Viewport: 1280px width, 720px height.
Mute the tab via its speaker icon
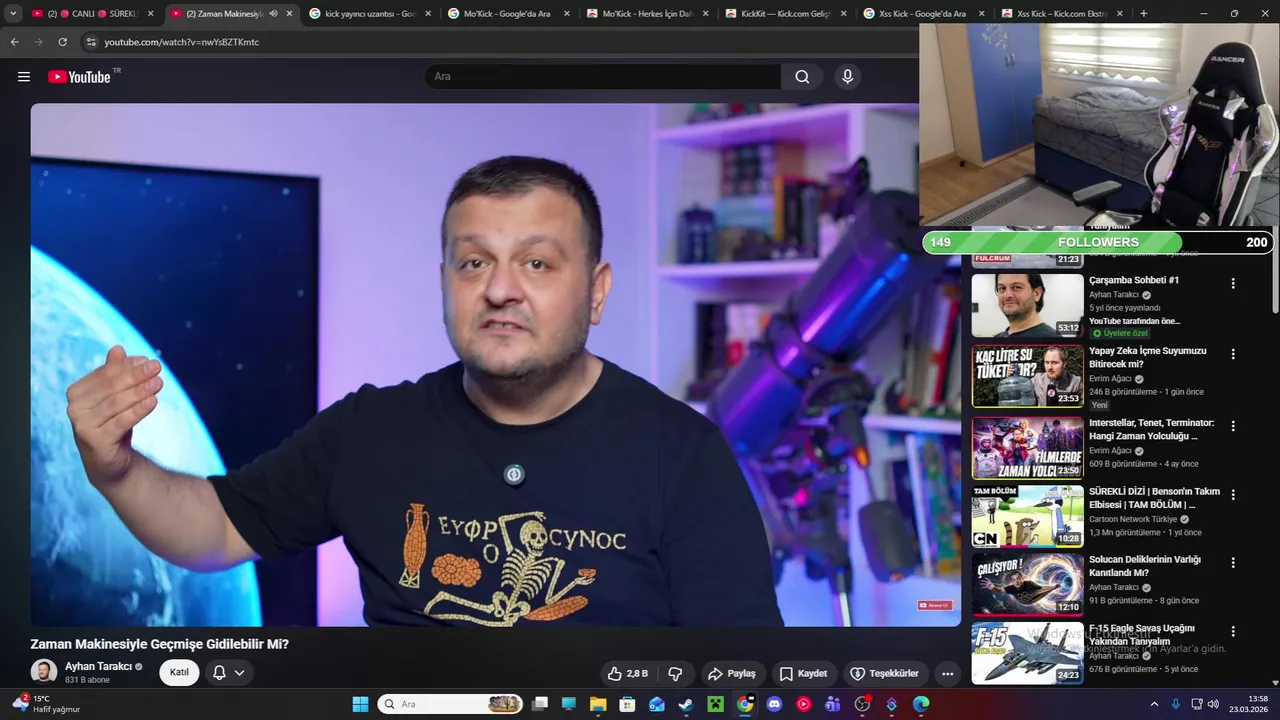click(x=273, y=14)
